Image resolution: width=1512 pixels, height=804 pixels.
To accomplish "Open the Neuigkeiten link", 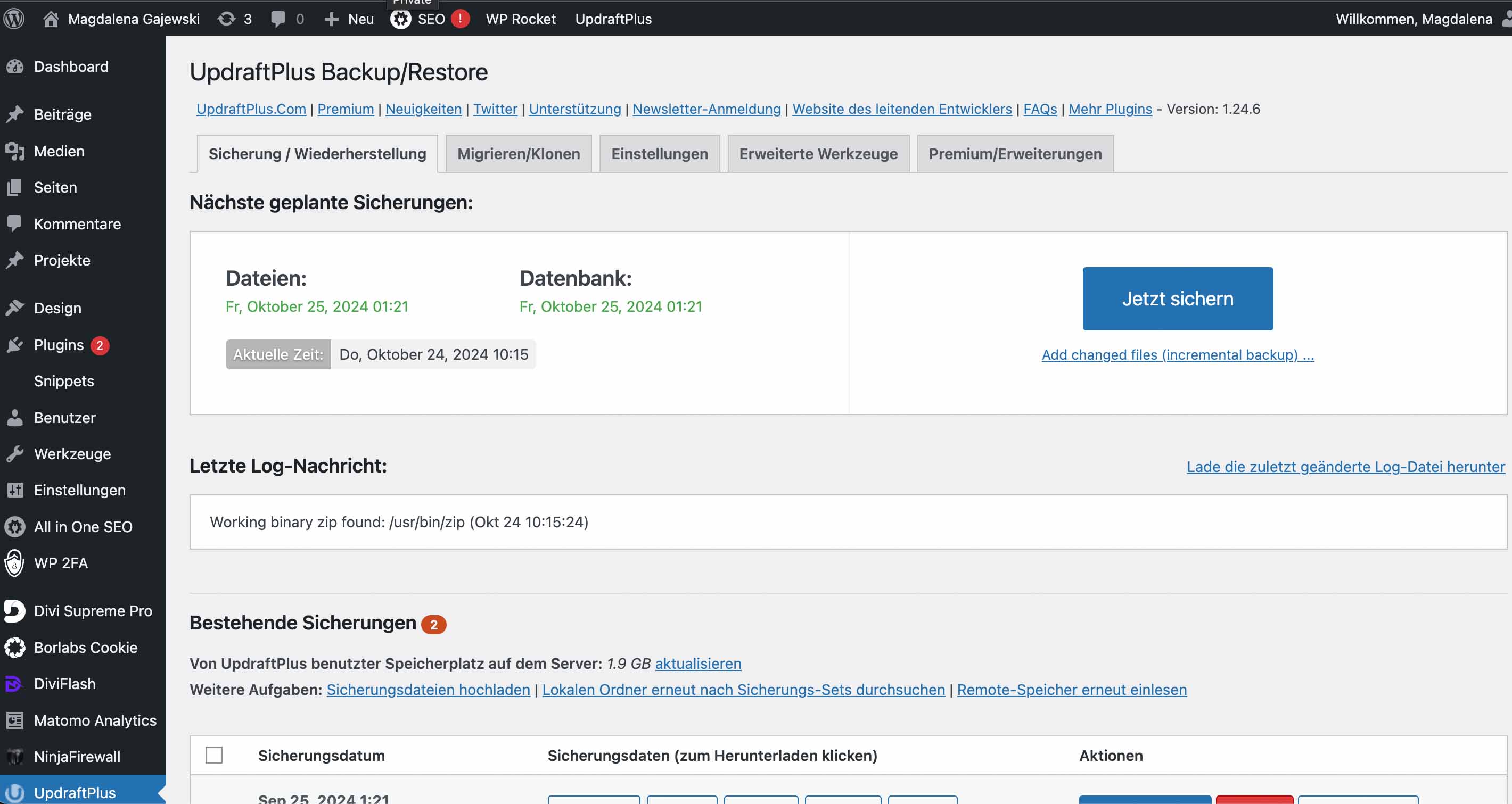I will (424, 109).
